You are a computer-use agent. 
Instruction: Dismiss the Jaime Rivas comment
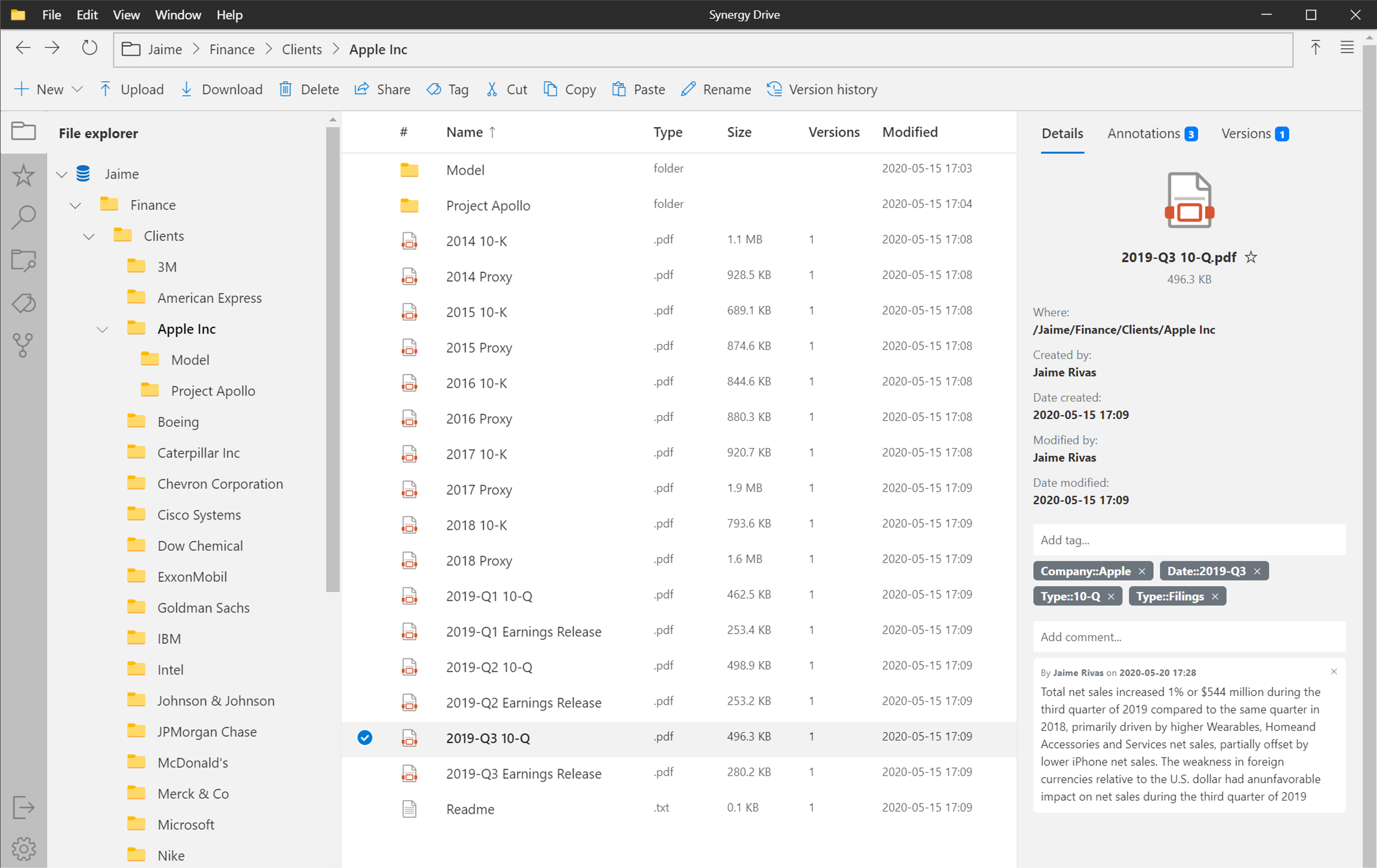(1334, 671)
